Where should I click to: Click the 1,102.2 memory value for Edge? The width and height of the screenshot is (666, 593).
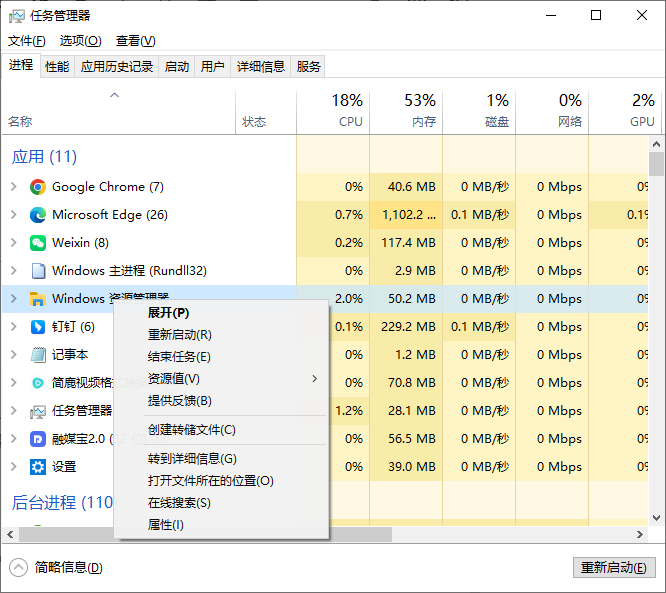tap(409, 215)
